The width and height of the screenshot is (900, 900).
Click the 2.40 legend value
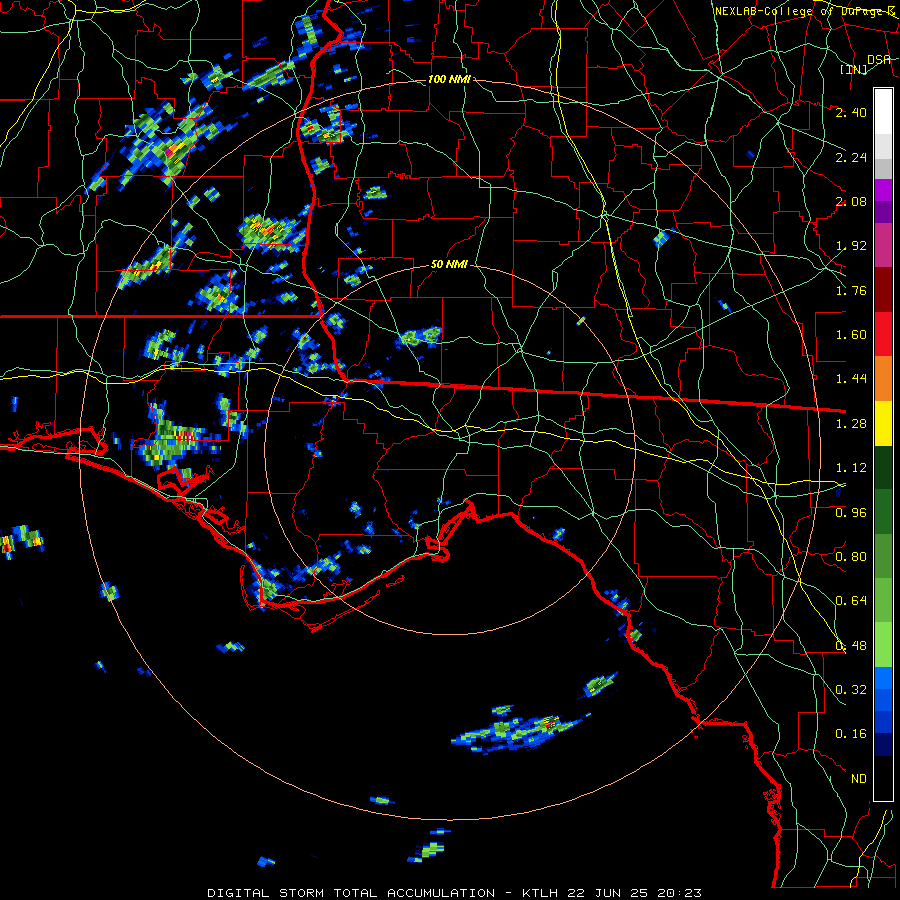[x=851, y=112]
